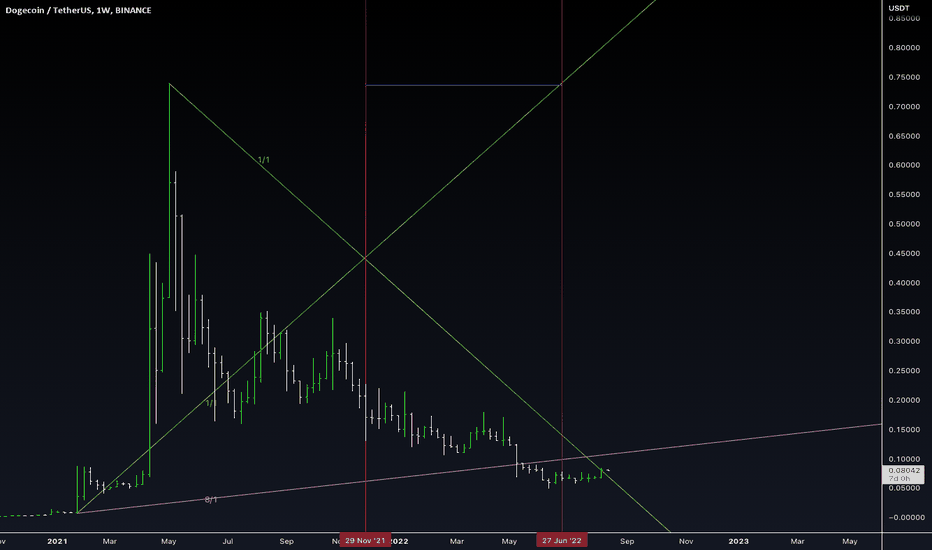Click the 0.25000 price axis label
The height and width of the screenshot is (550, 932).
[x=904, y=370]
